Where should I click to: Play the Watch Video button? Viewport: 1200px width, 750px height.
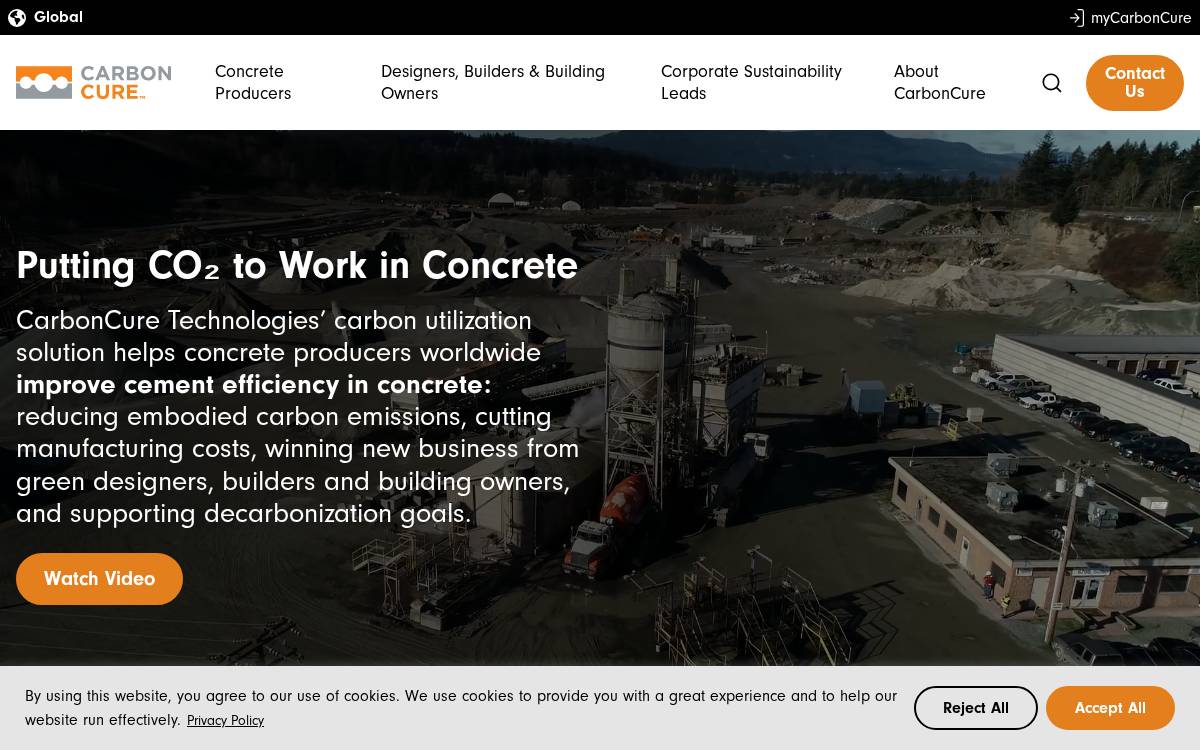[99, 579]
